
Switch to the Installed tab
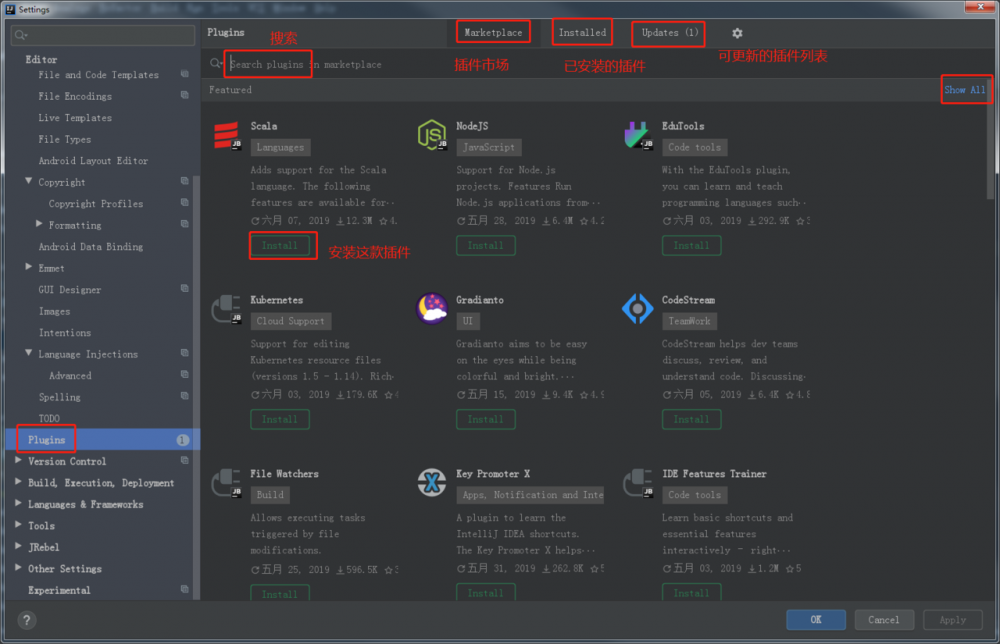(582, 33)
